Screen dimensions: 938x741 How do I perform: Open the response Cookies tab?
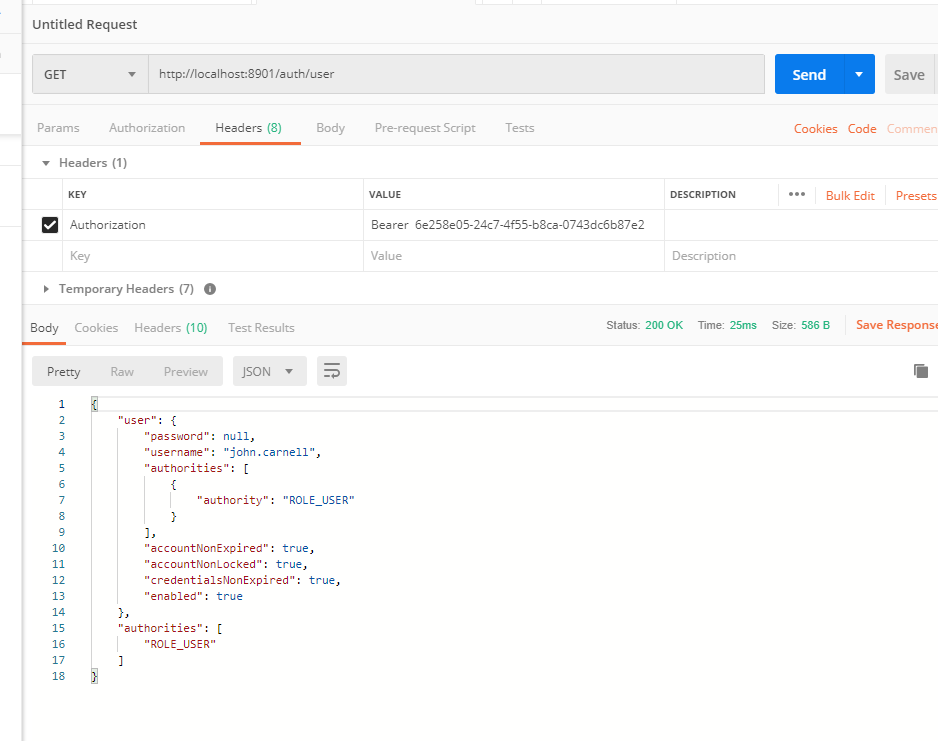pyautogui.click(x=96, y=328)
